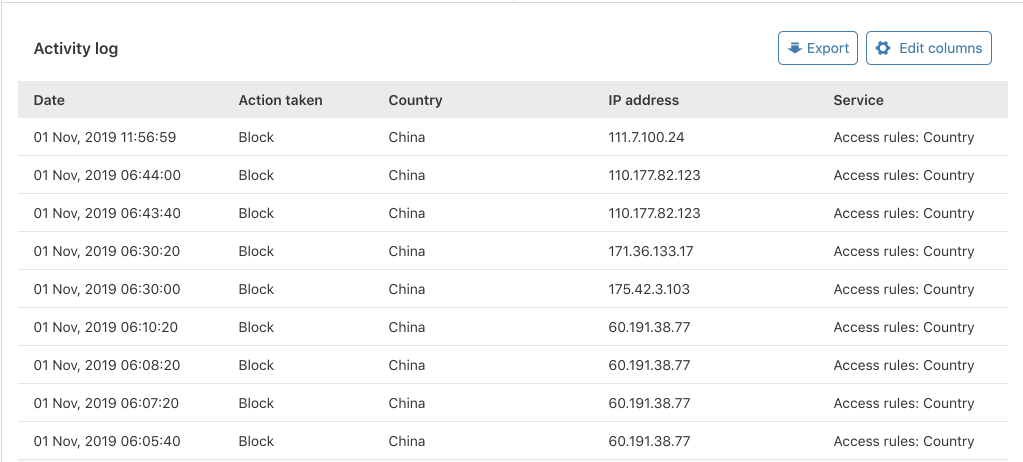Click IP 171.36.133.17 in the log
The width and height of the screenshot is (1023, 462).
pyautogui.click(x=650, y=251)
